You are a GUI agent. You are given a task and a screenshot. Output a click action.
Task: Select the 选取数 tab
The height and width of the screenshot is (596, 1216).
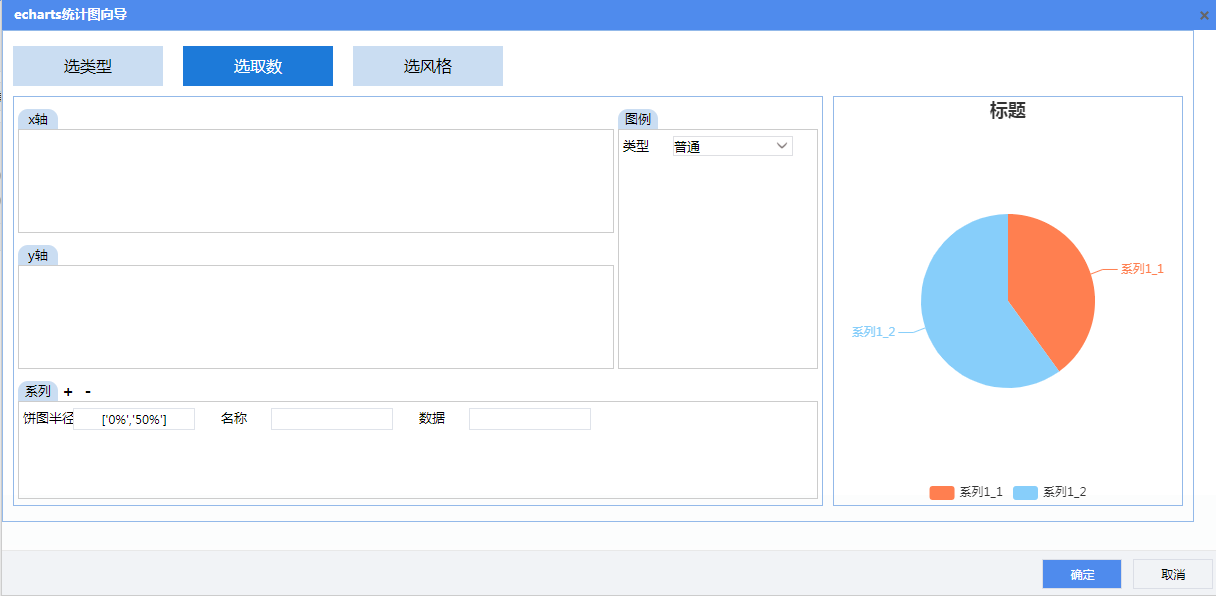258,66
